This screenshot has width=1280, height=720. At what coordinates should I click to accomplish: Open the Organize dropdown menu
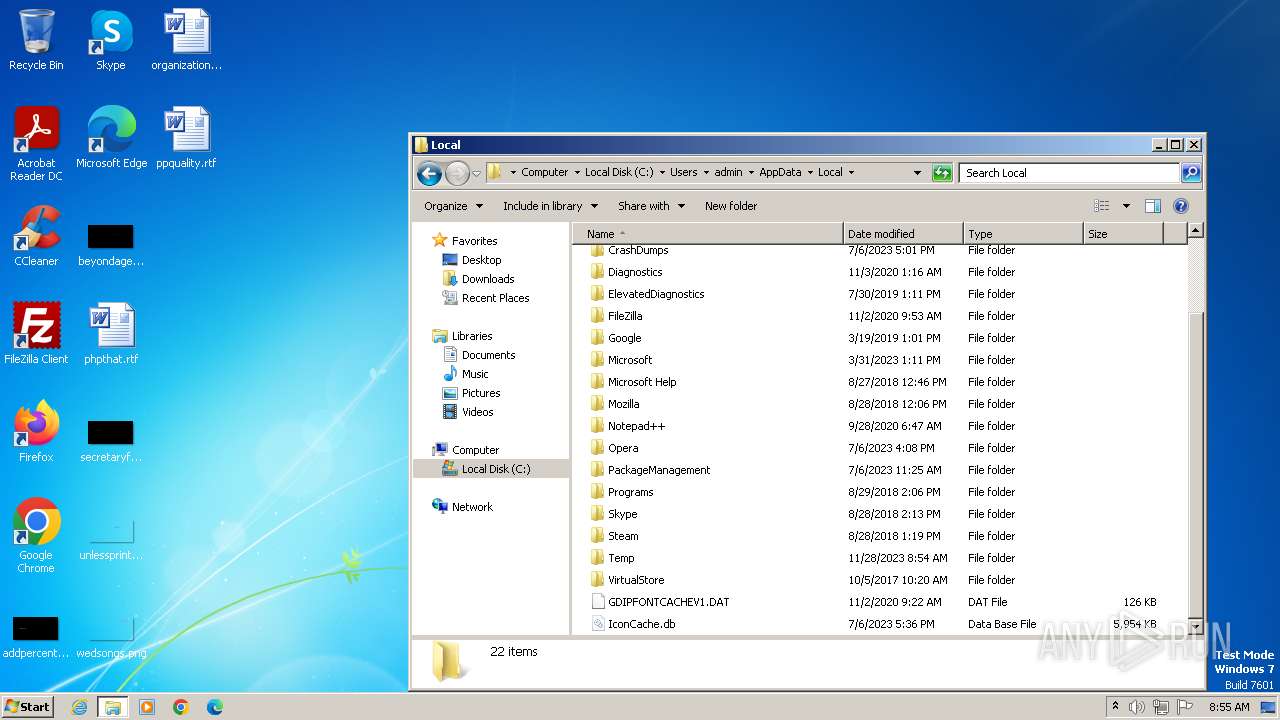tap(453, 206)
